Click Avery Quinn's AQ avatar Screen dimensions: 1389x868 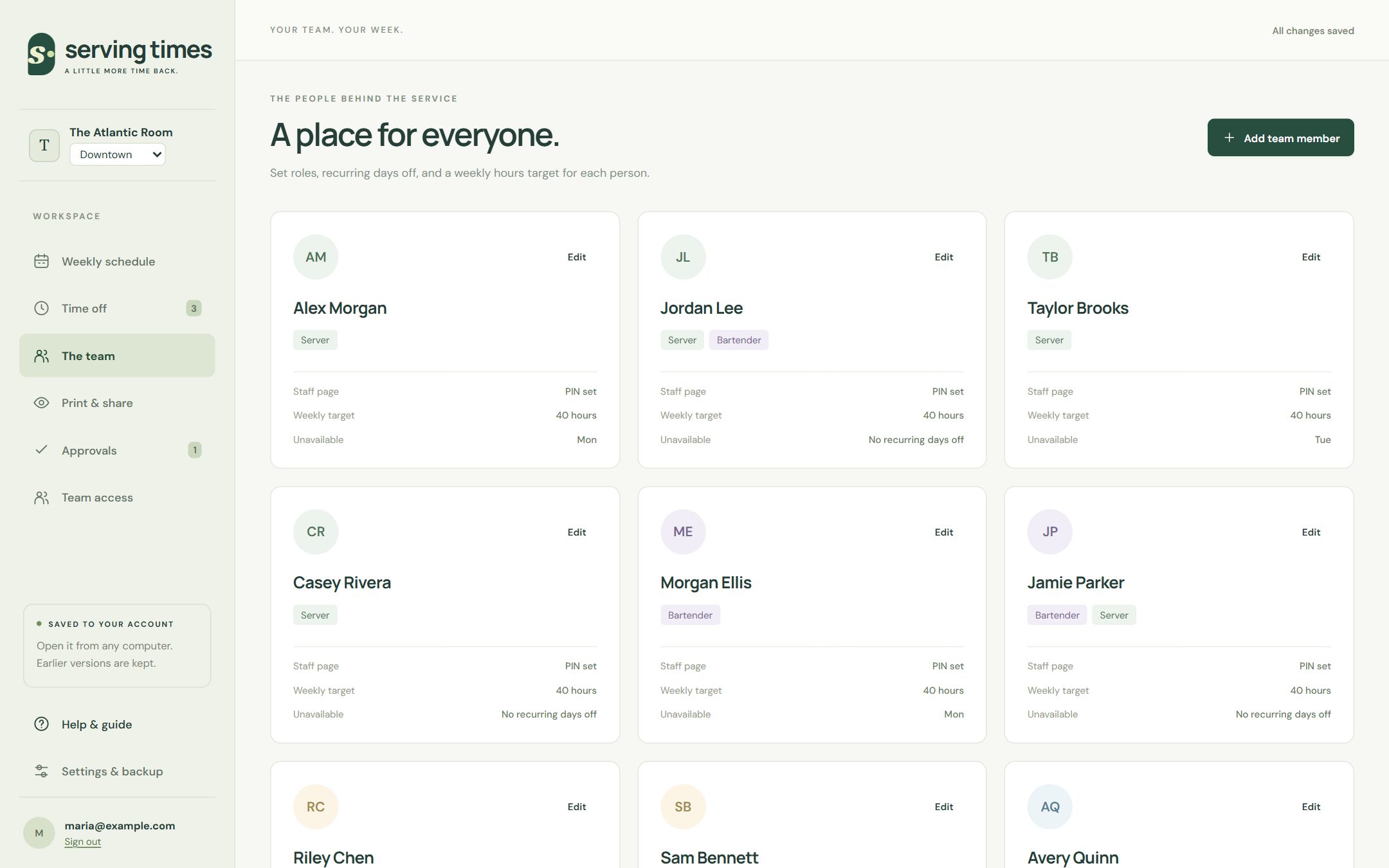point(1050,806)
